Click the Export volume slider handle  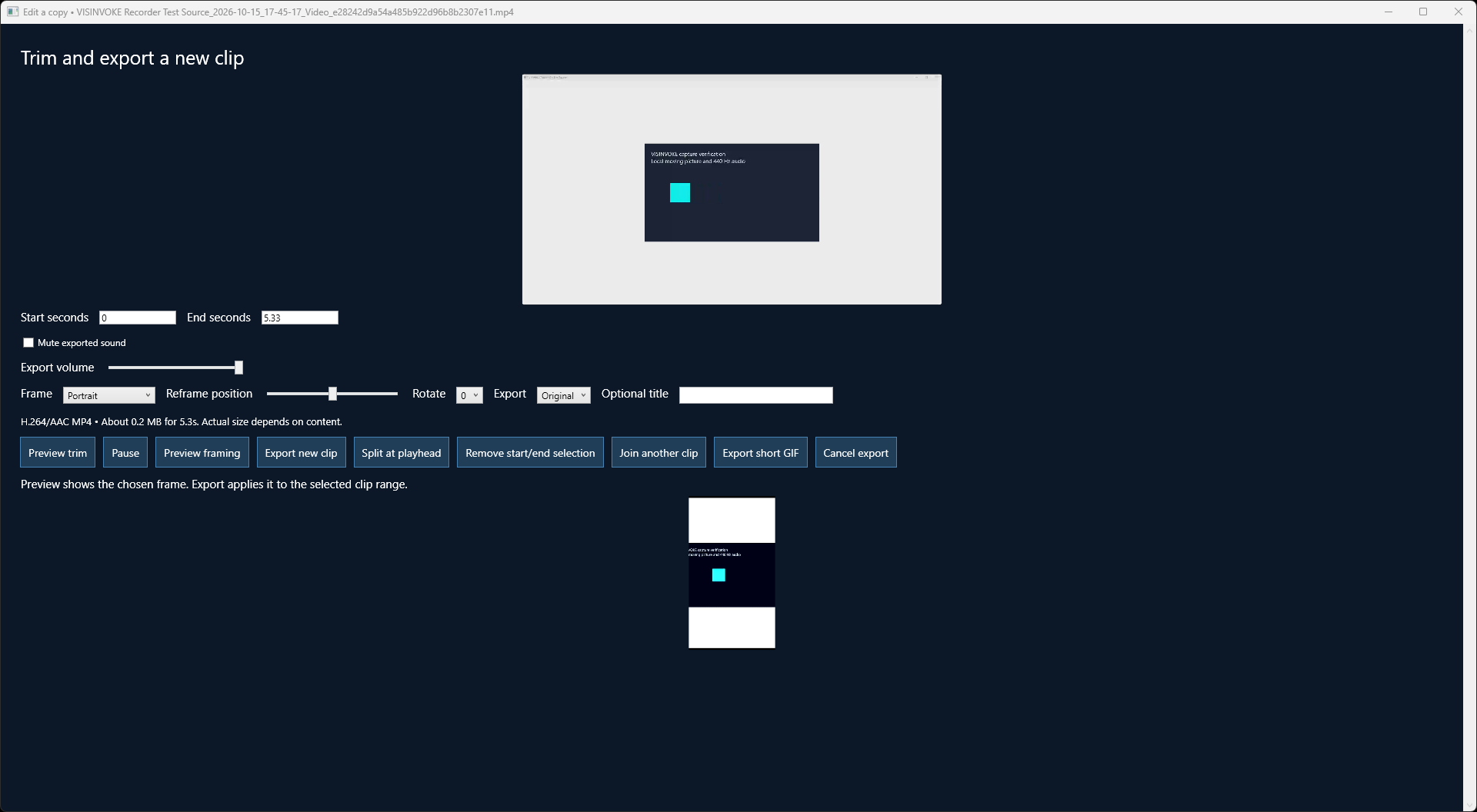click(x=238, y=368)
